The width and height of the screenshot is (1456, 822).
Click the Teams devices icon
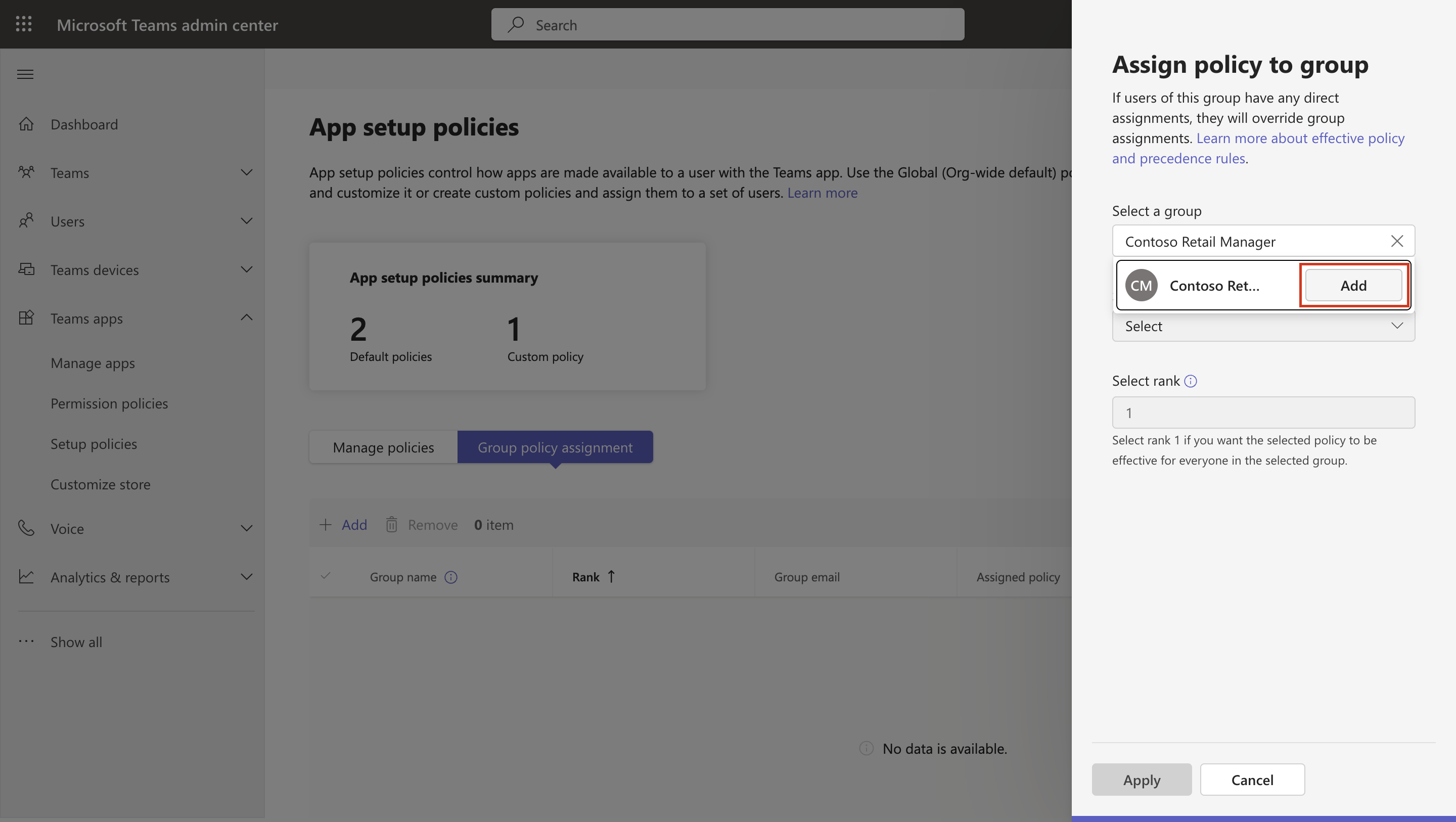tap(26, 269)
